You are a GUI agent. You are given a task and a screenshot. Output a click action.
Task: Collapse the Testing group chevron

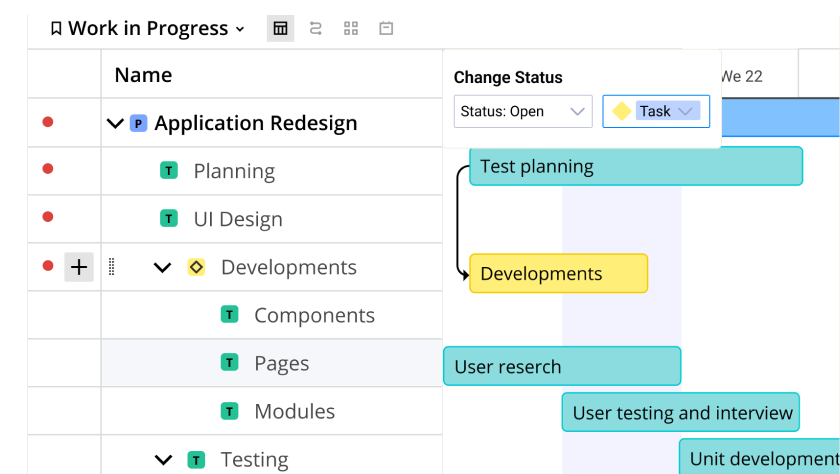163,460
